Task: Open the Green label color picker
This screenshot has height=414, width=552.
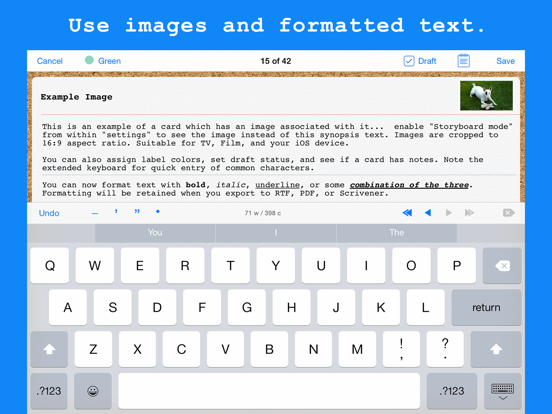Action: (x=103, y=61)
